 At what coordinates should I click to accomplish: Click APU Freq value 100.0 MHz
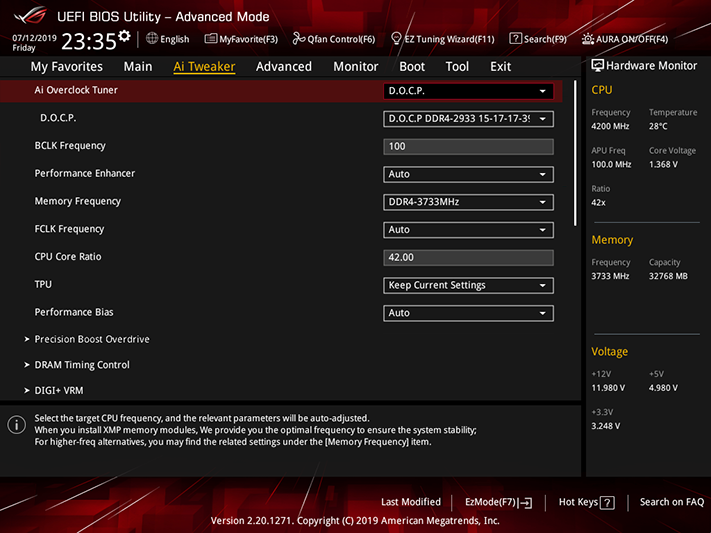[x=611, y=164]
